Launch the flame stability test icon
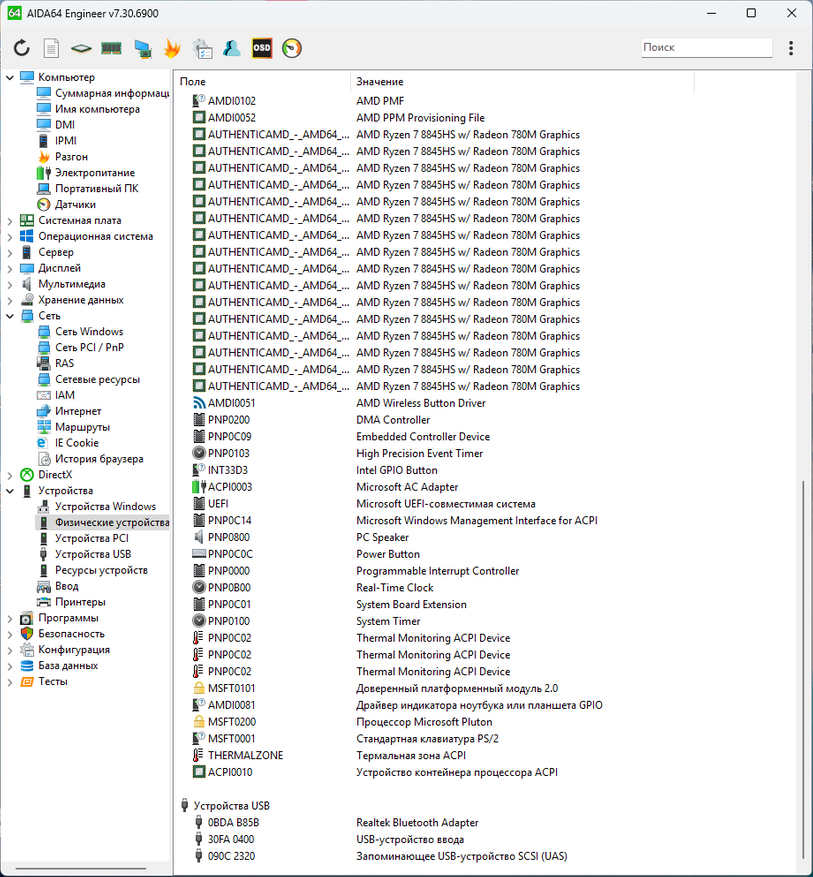 click(172, 48)
